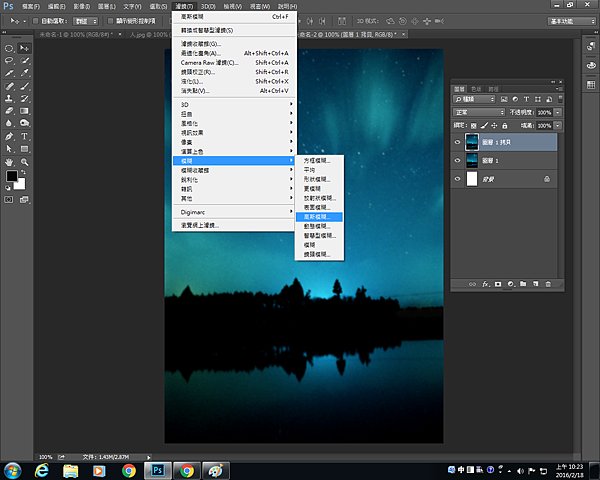Select the Hand tool
The width and height of the screenshot is (600, 480).
pyautogui.click(x=8, y=161)
